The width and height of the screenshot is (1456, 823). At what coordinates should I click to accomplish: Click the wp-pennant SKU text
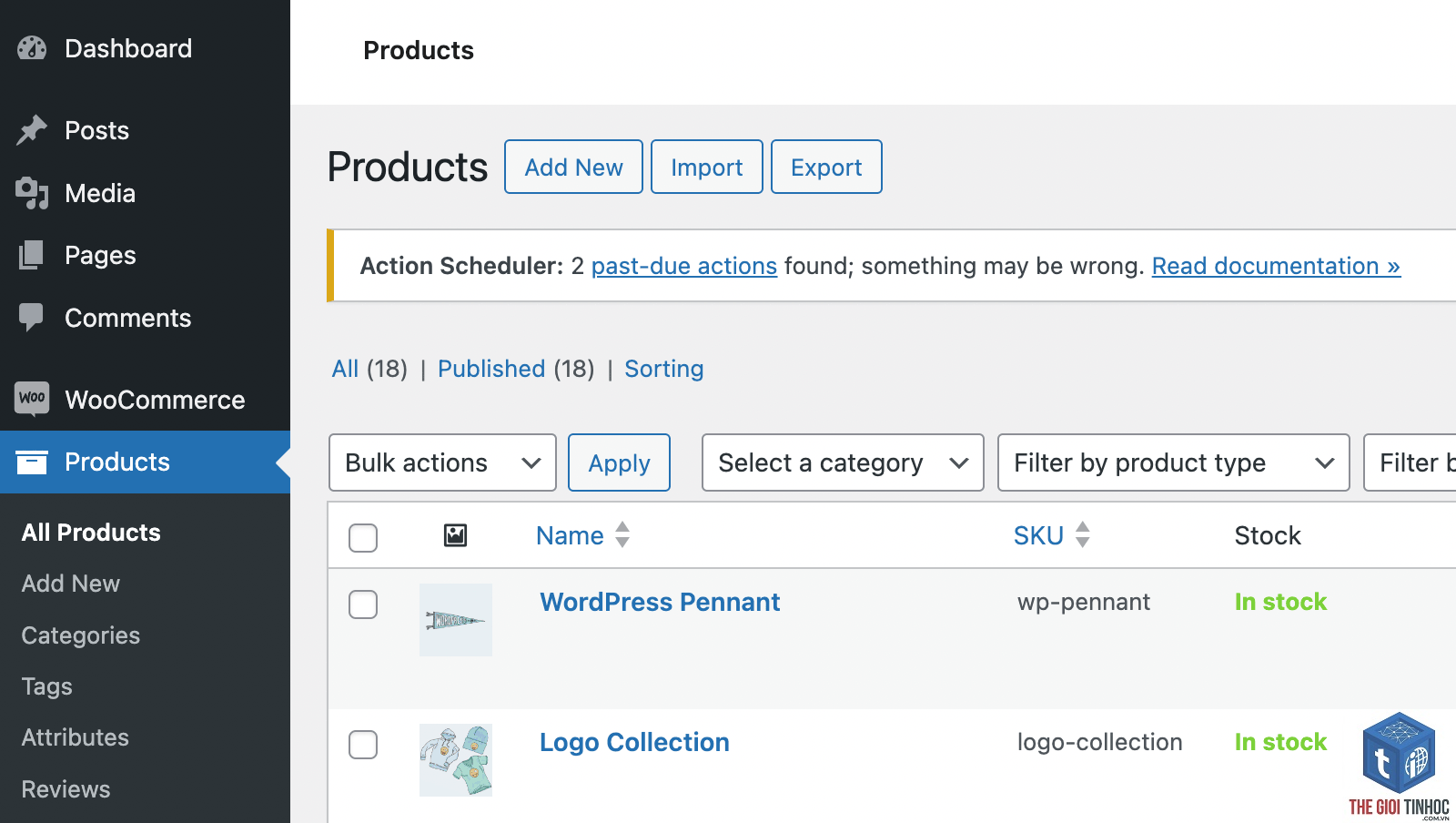(1084, 602)
